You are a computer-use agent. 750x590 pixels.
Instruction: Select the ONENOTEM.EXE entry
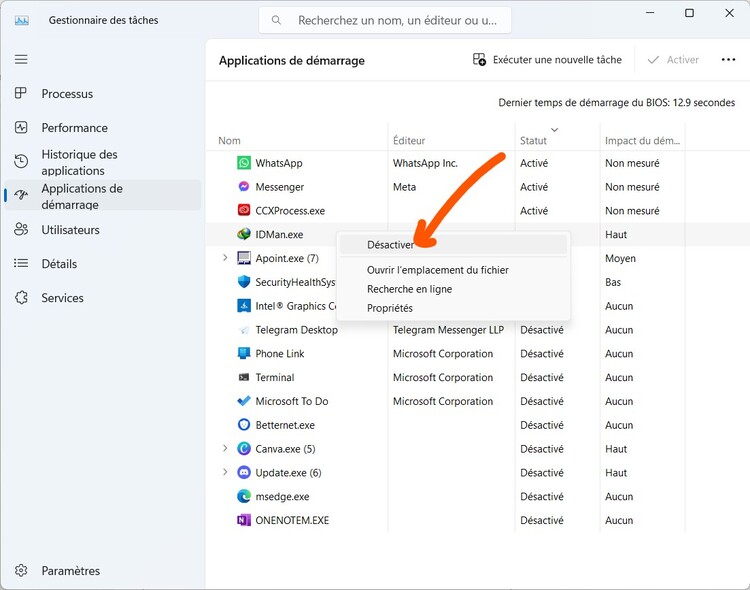(292, 520)
